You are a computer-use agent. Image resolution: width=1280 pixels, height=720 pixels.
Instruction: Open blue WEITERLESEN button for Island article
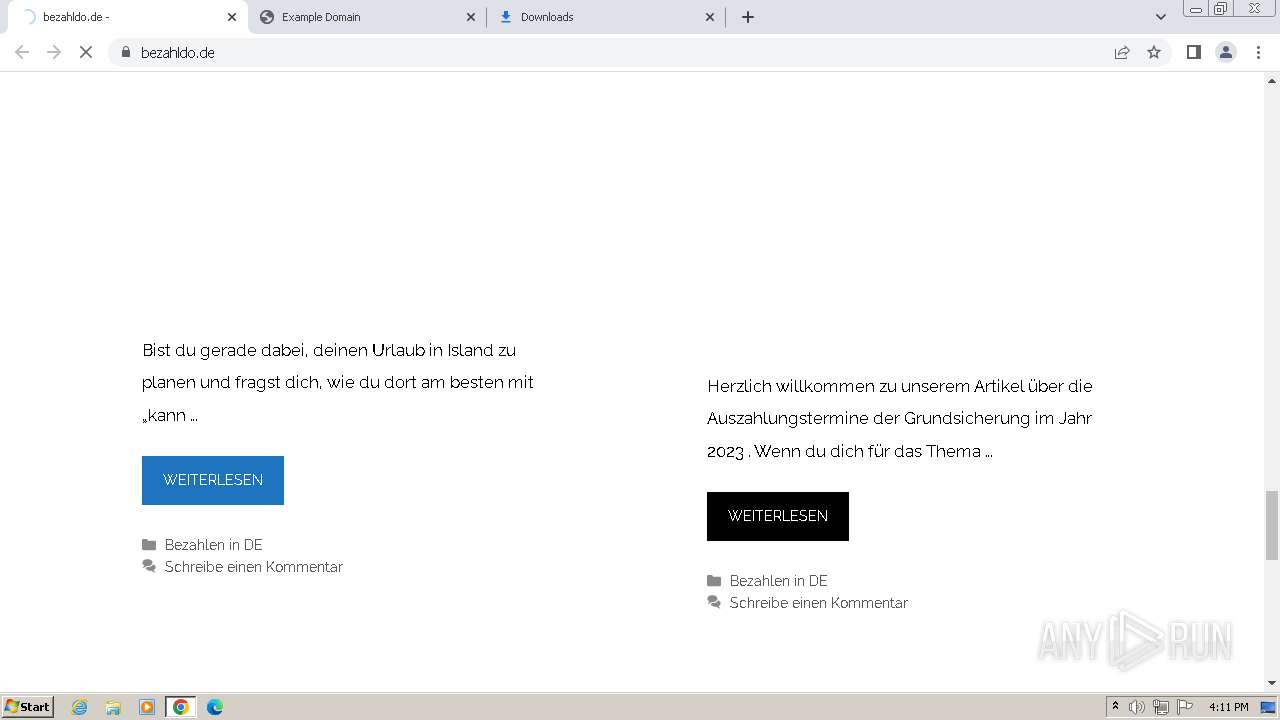213,480
